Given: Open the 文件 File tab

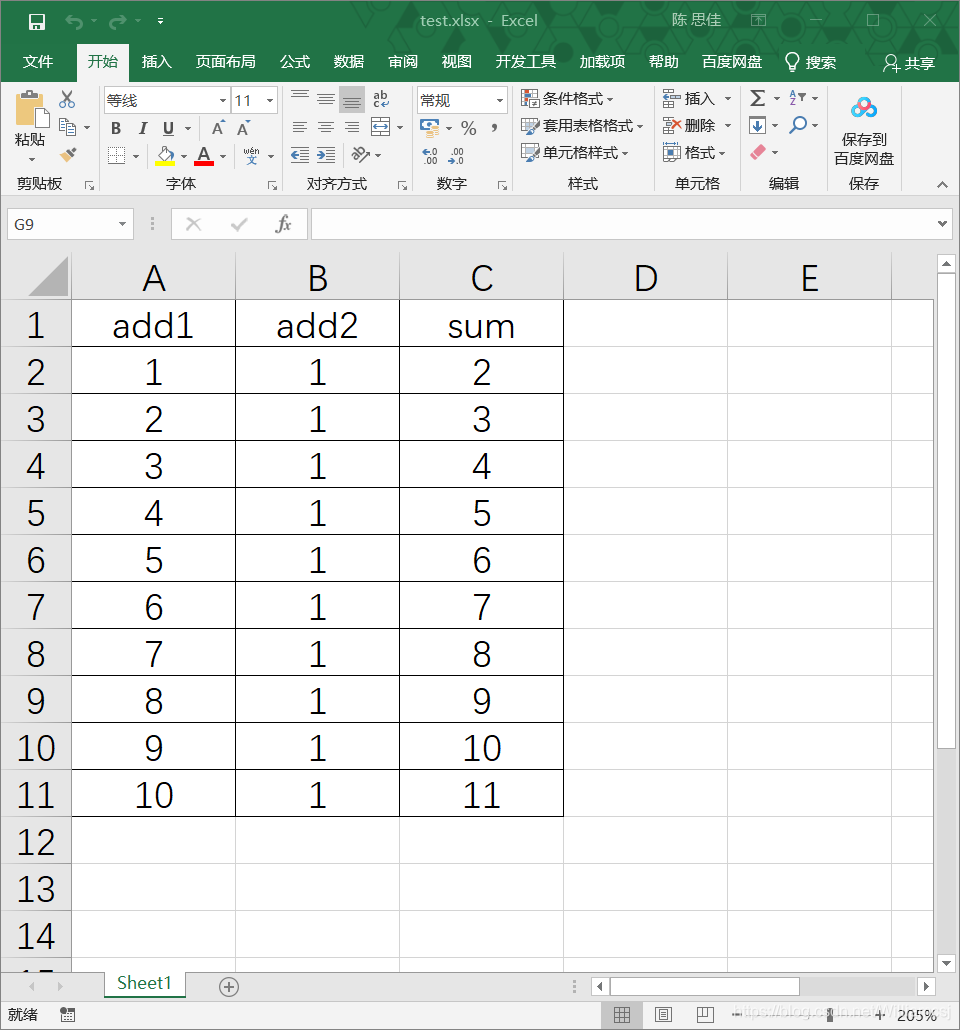Looking at the screenshot, I should point(37,62).
